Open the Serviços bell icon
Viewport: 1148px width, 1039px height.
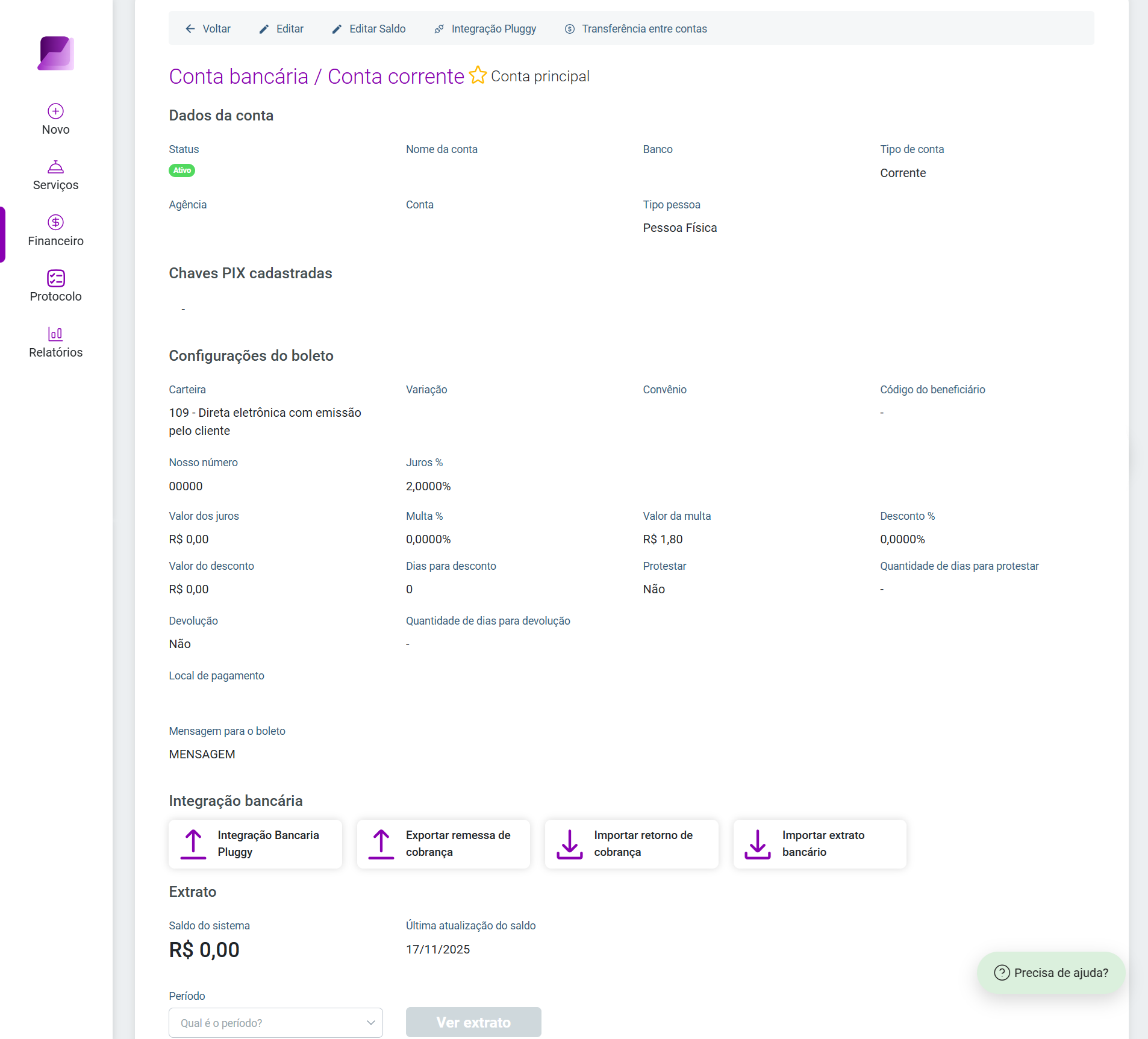point(56,166)
